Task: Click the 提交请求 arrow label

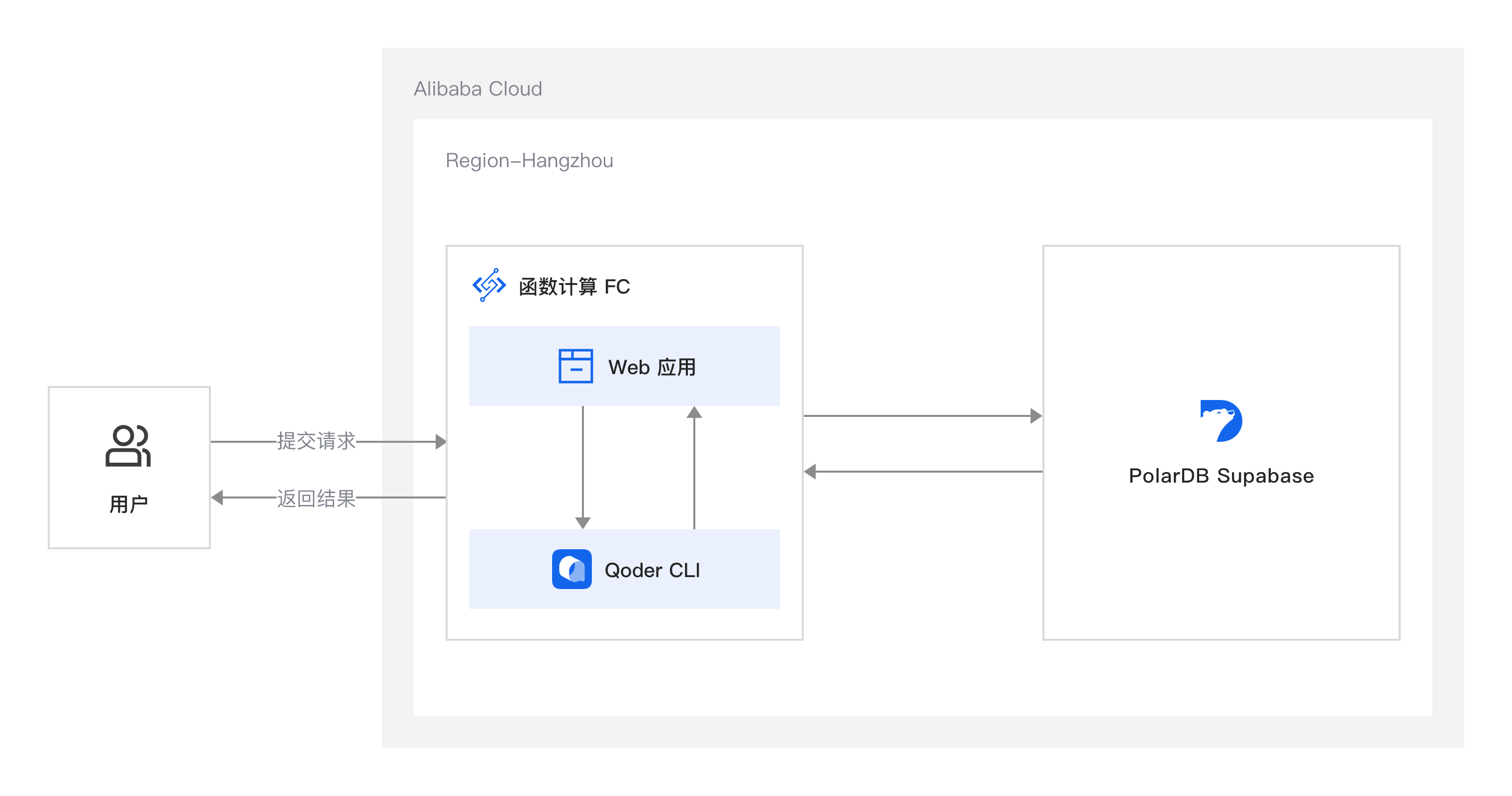Action: point(316,441)
